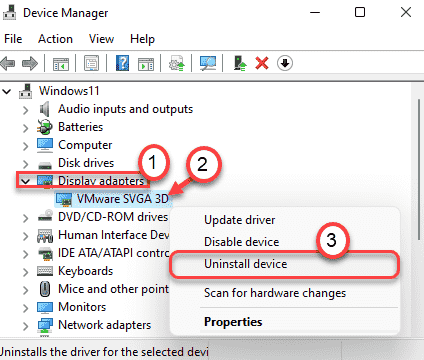Expand the Human Interface Devices chevron
The width and height of the screenshot is (424, 360).
[x=26, y=236]
